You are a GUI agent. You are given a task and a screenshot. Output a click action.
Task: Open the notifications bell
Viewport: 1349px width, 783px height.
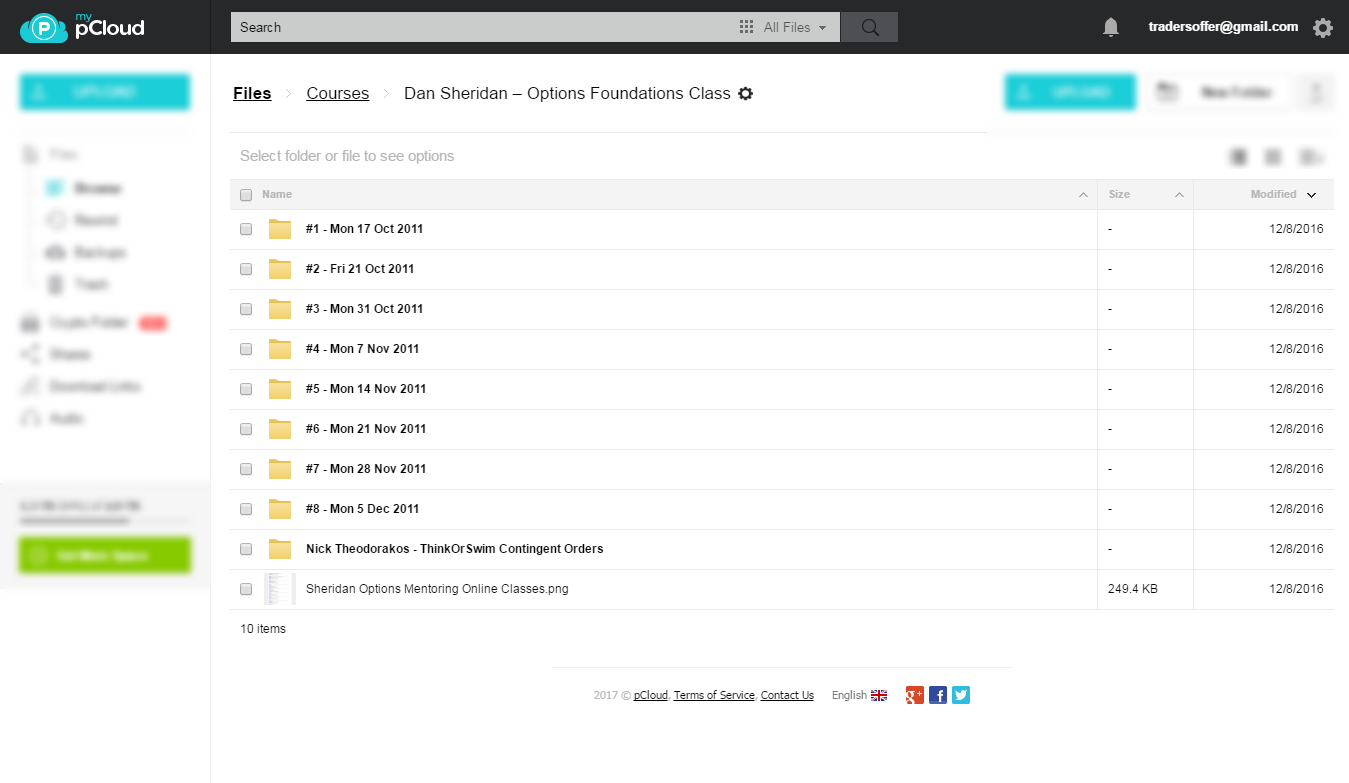pyautogui.click(x=1110, y=28)
